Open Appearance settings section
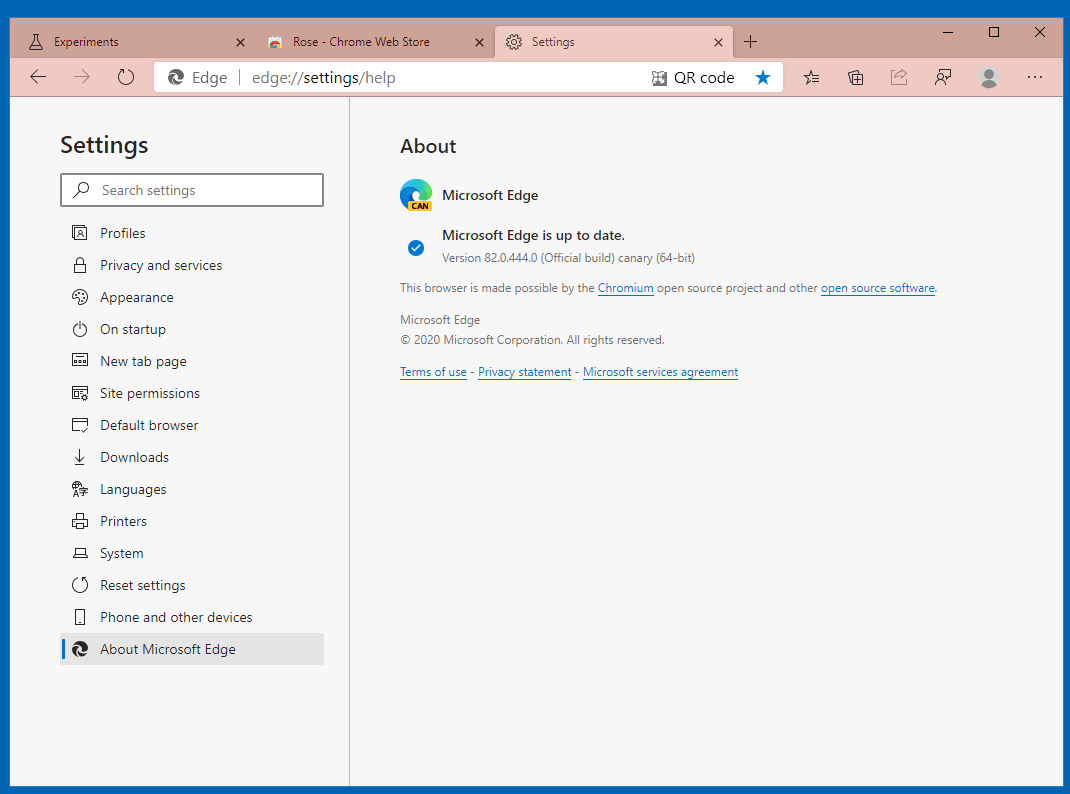Image resolution: width=1070 pixels, height=794 pixels. [x=192, y=297]
